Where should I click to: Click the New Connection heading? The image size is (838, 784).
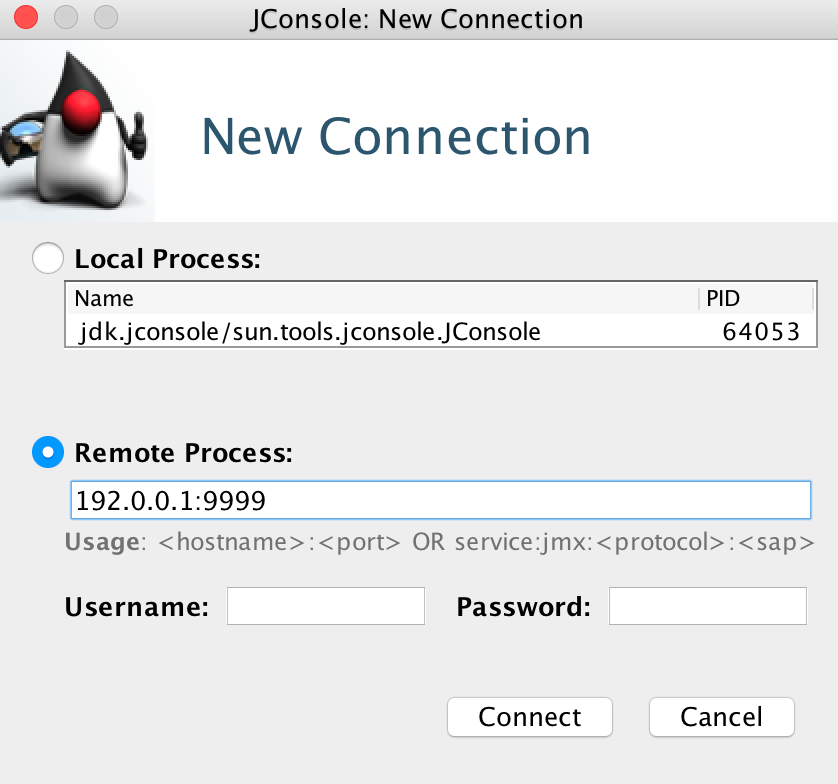pyautogui.click(x=396, y=137)
